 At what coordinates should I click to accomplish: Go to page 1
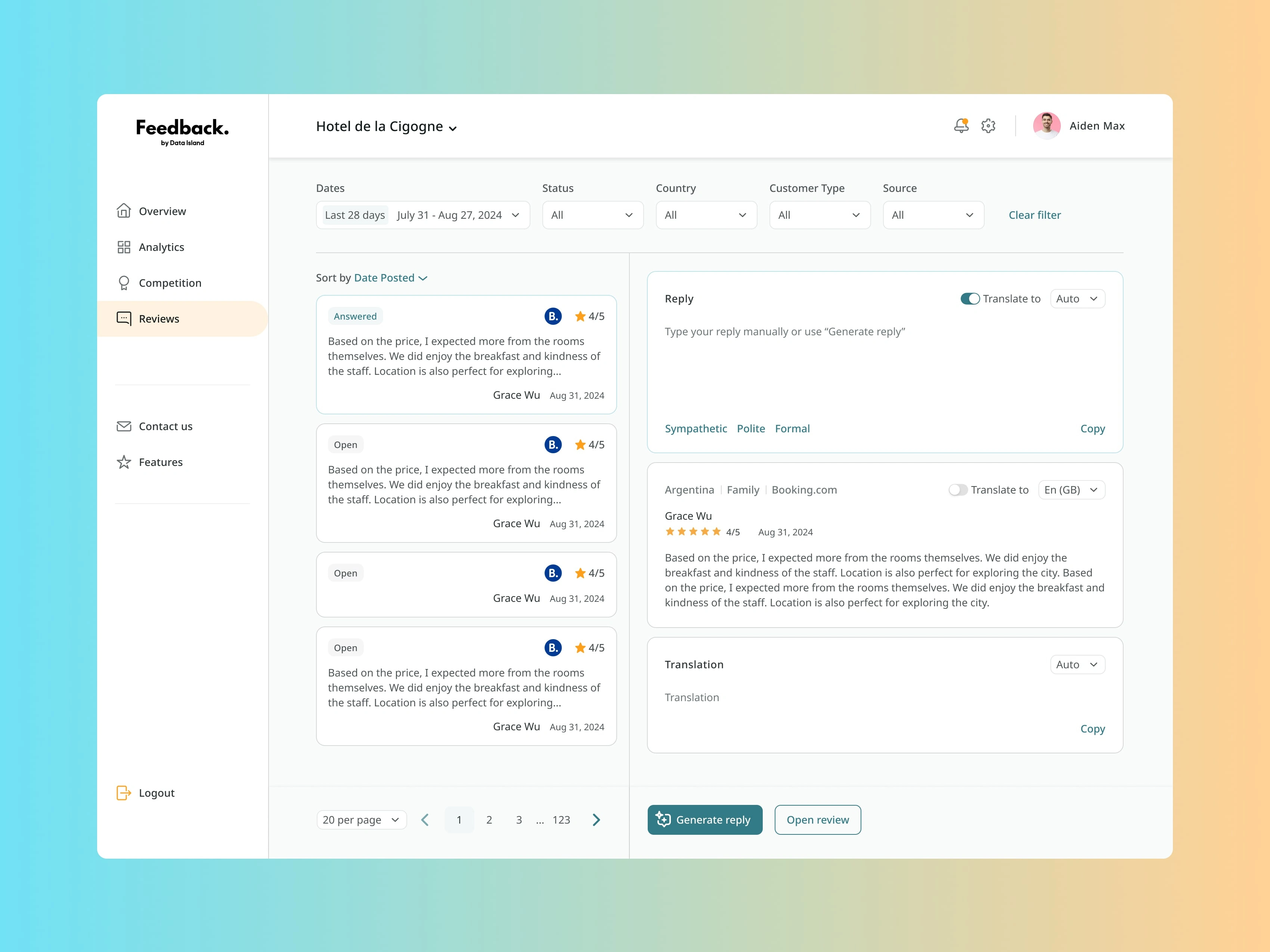tap(459, 819)
